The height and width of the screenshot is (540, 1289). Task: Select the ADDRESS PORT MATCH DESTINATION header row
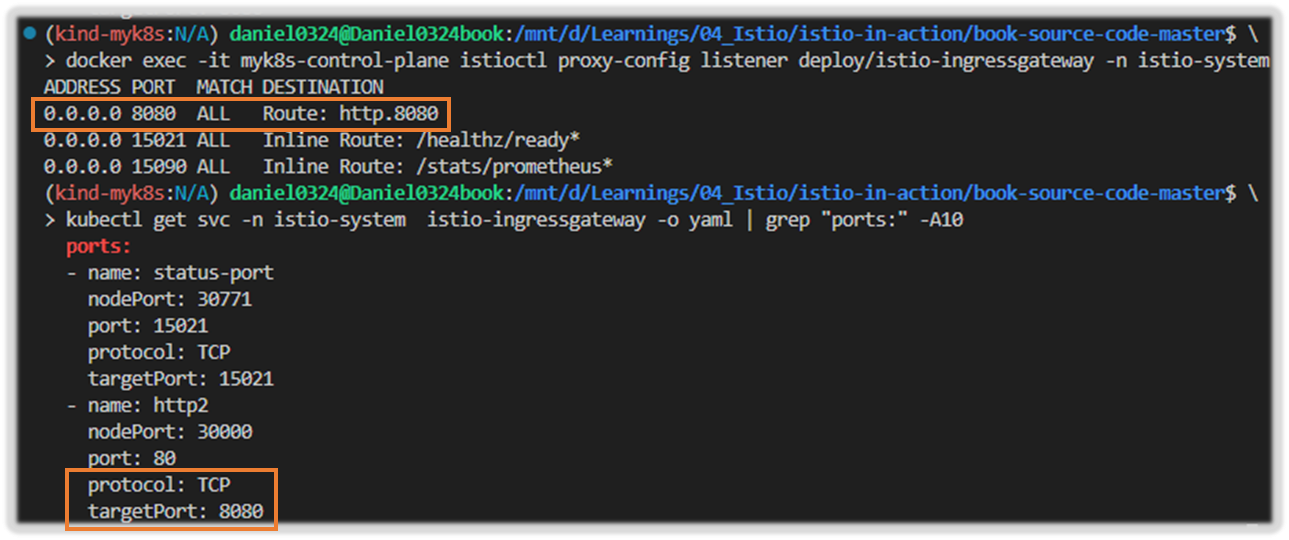click(x=213, y=87)
